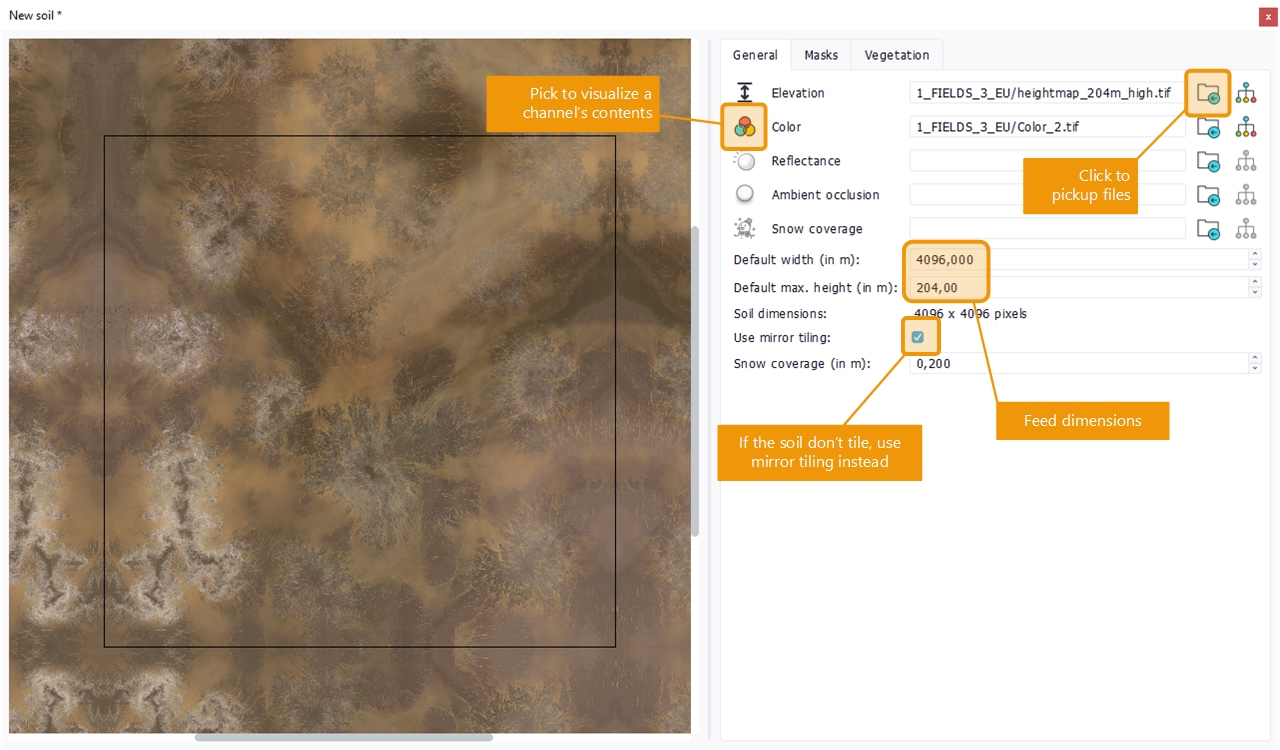Decrease Default max. height with the down arrow
This screenshot has height=750, width=1280.
1255,292
